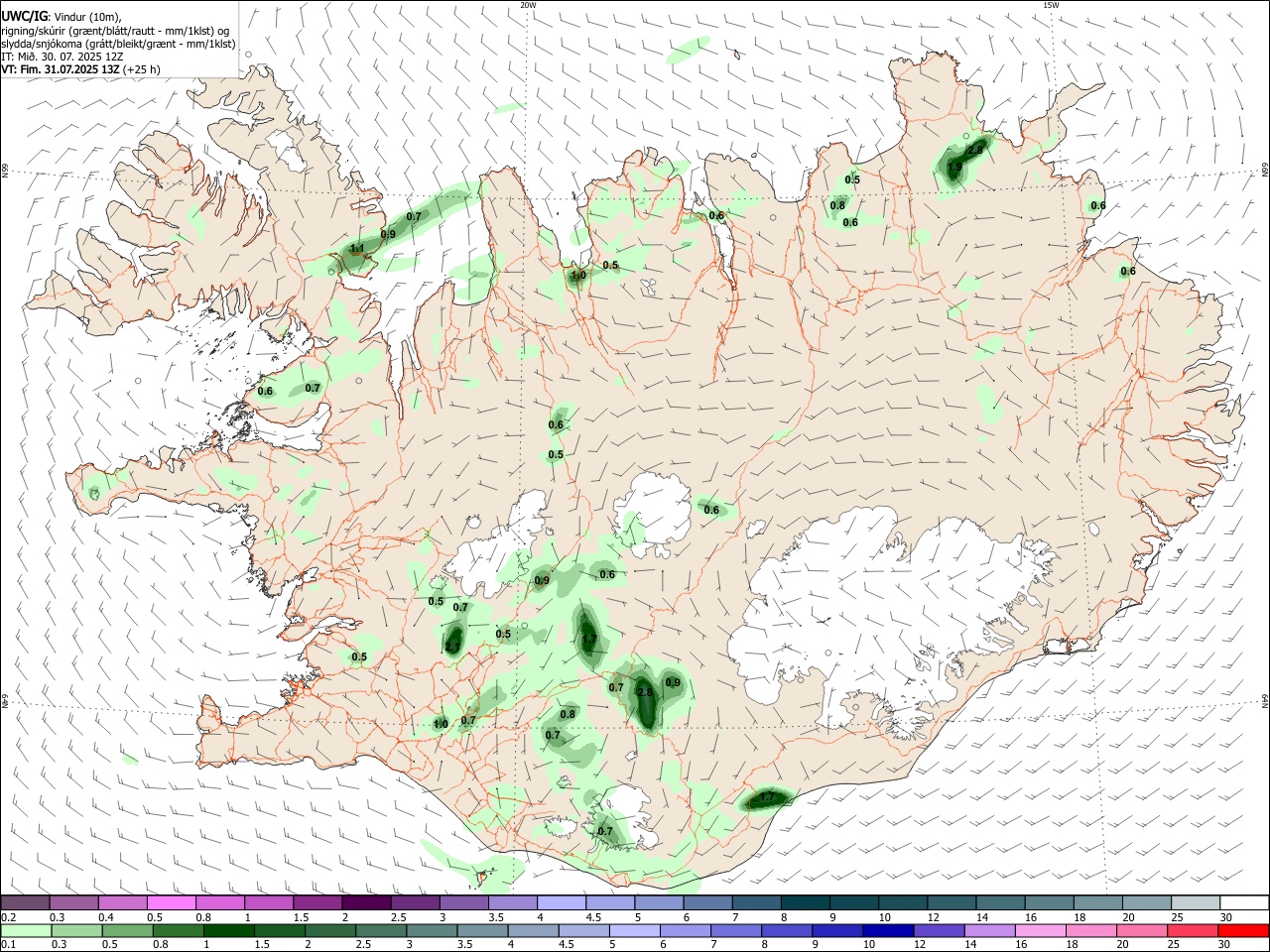Click the dark teal 8 swatch in snow legend
The height and width of the screenshot is (952, 1270).
pos(804,903)
